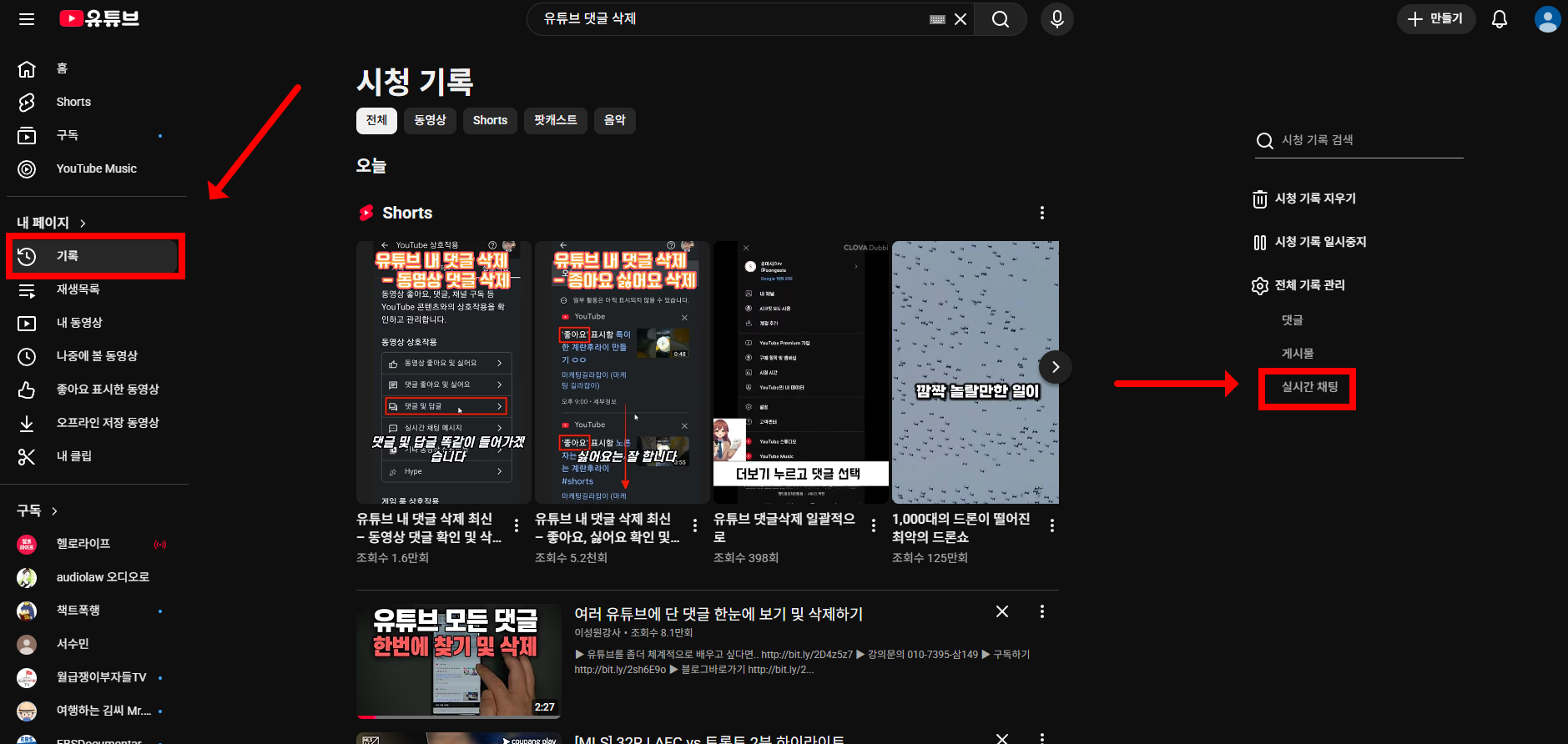Viewport: 1568px width, 744px height.
Task: Select the 음악 filter chip
Action: [615, 120]
